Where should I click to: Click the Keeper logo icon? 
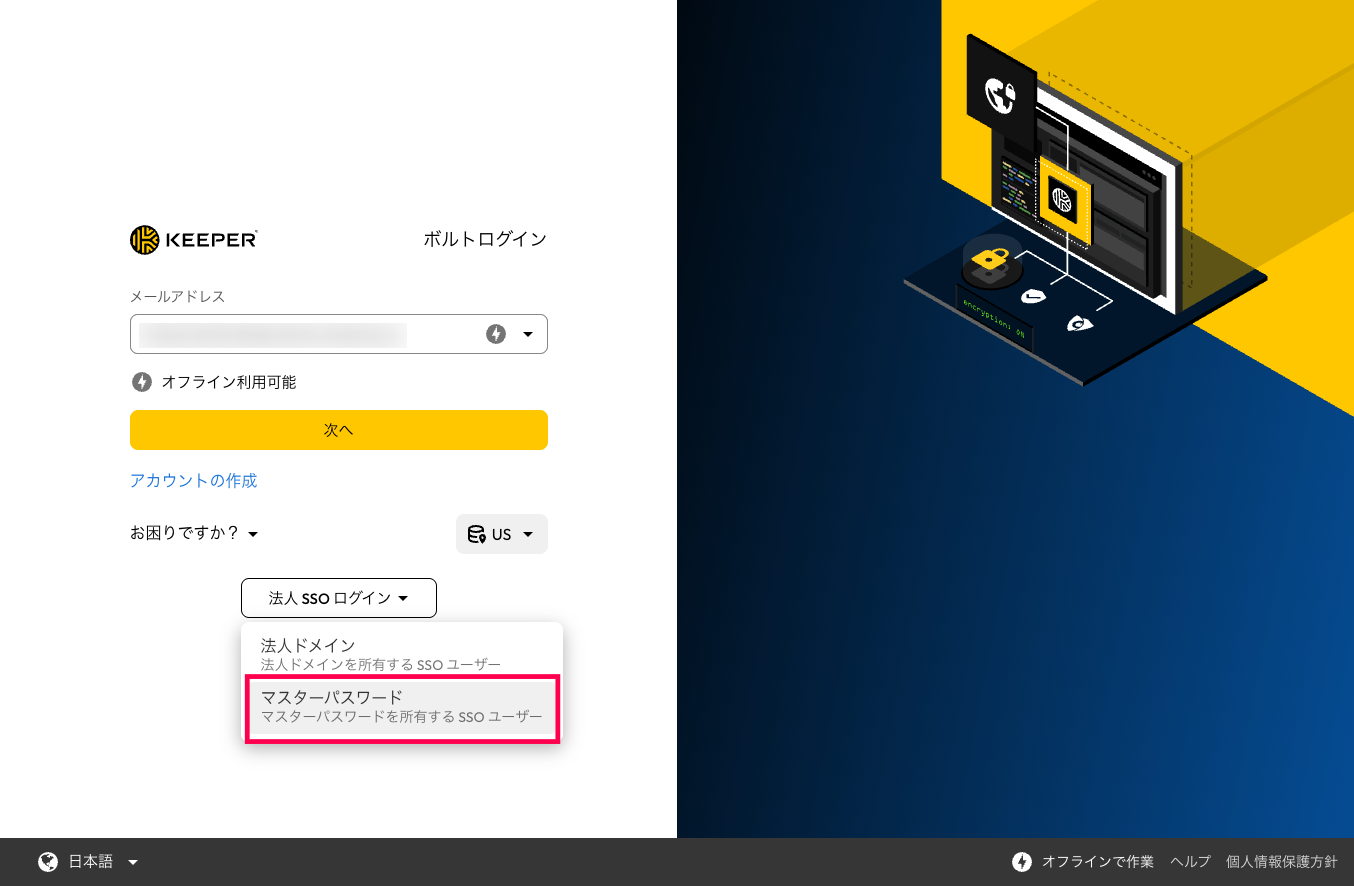click(x=143, y=239)
